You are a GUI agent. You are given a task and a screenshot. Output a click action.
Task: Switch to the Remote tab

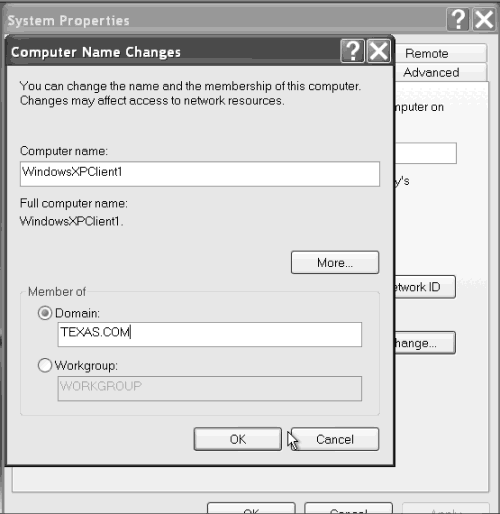click(440, 53)
